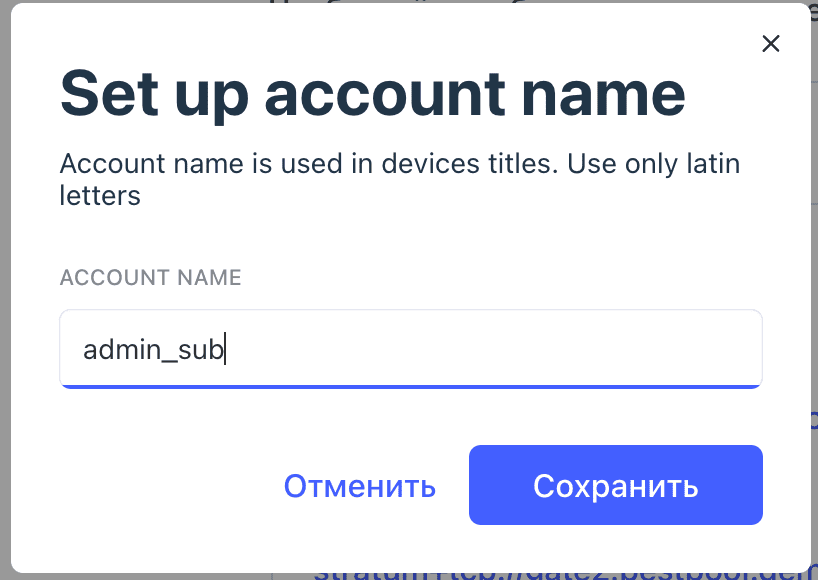
Task: Dismiss the modal using the close icon
Action: point(770,44)
